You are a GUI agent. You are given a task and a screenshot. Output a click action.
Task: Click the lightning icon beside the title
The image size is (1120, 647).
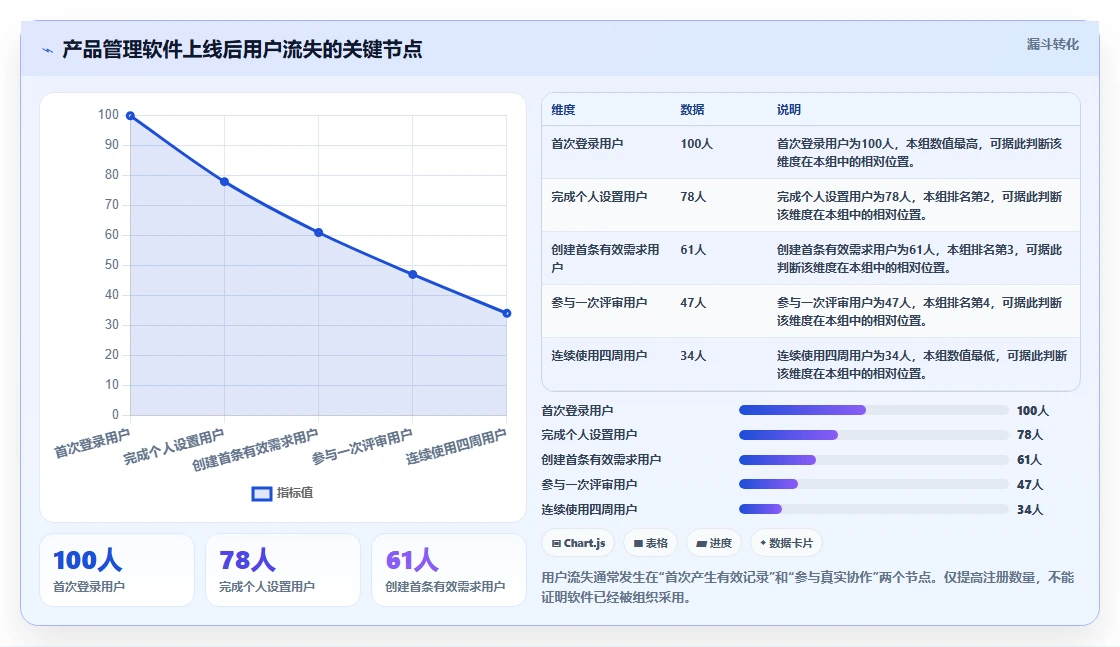(48, 50)
